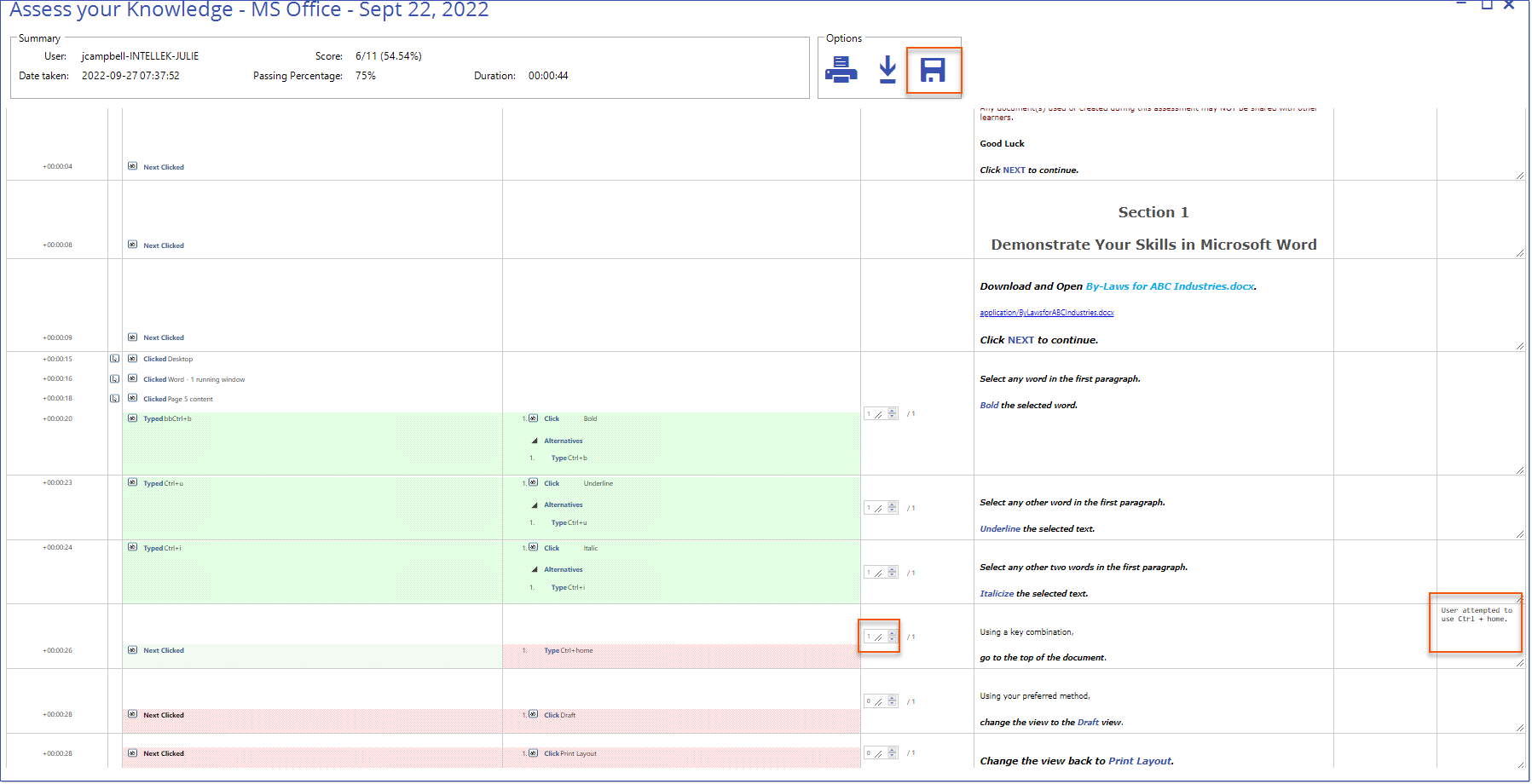The height and width of the screenshot is (784, 1532).
Task: Click the score value '6/11 (54.54%)'
Action: coord(389,56)
